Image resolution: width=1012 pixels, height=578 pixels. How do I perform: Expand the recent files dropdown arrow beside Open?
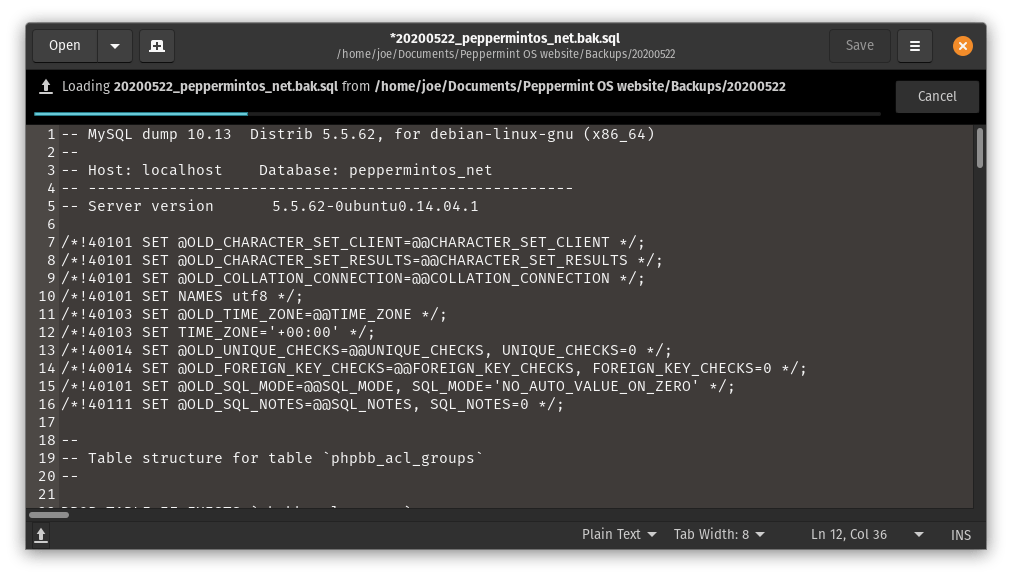click(115, 46)
